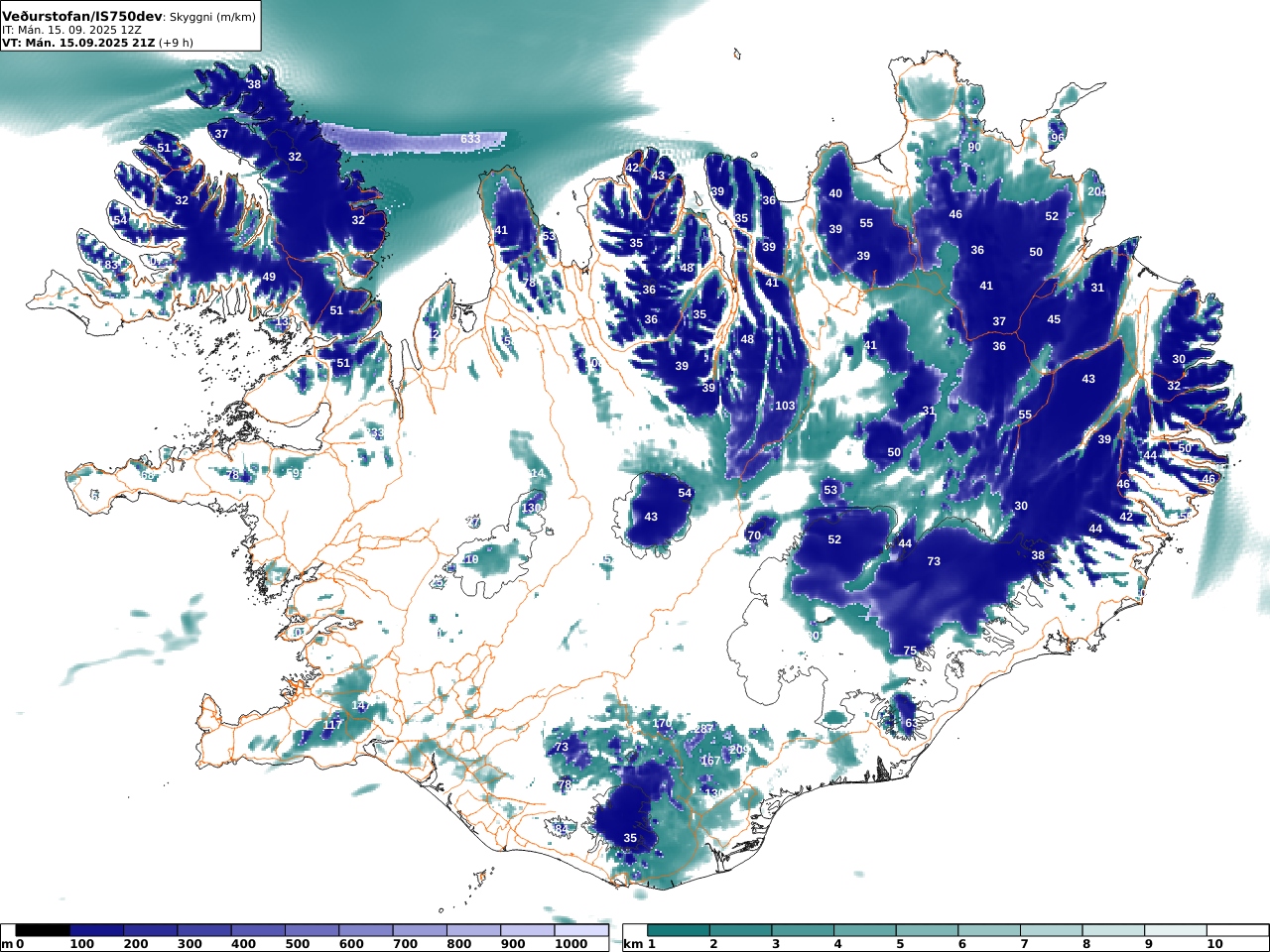Click the '633' visibility value offshore
The width and height of the screenshot is (1270, 952).
[470, 139]
